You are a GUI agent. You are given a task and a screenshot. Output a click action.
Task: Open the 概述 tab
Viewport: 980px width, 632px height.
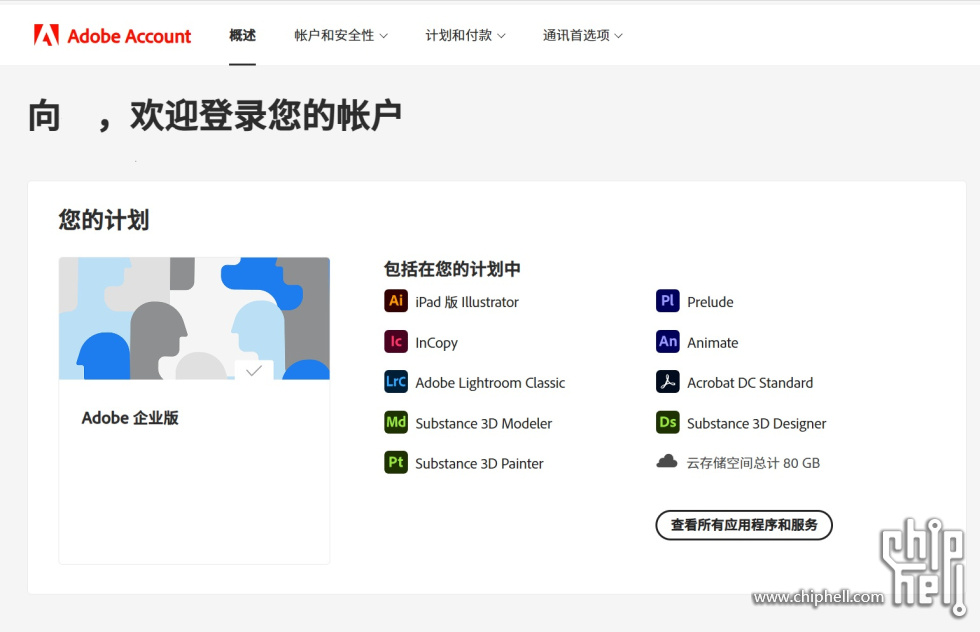pyautogui.click(x=242, y=36)
